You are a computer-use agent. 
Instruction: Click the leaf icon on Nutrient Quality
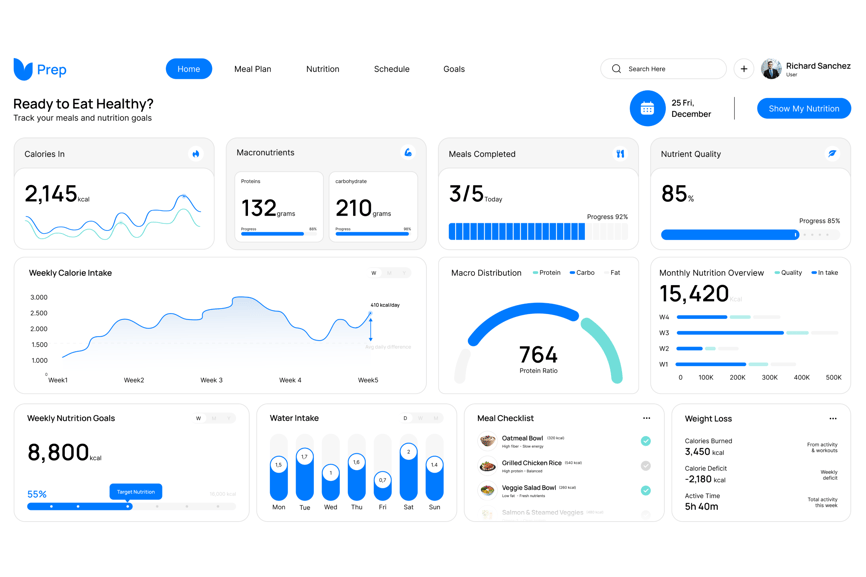[x=832, y=154]
